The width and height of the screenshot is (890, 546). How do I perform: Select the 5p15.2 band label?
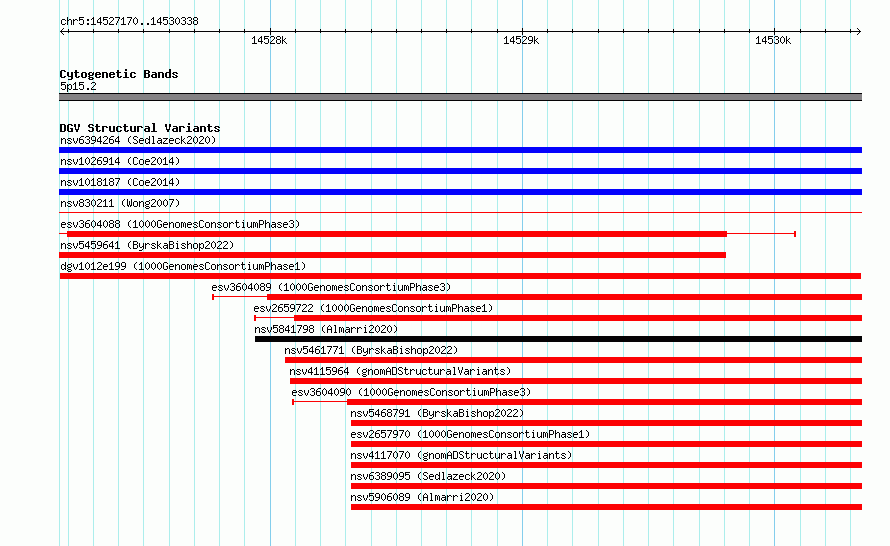point(78,86)
